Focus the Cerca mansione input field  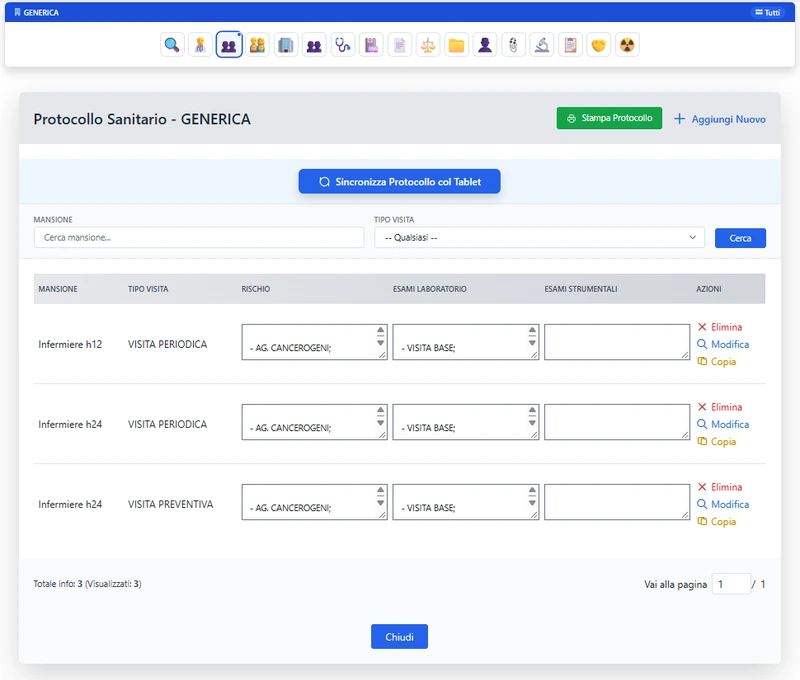[199, 237]
